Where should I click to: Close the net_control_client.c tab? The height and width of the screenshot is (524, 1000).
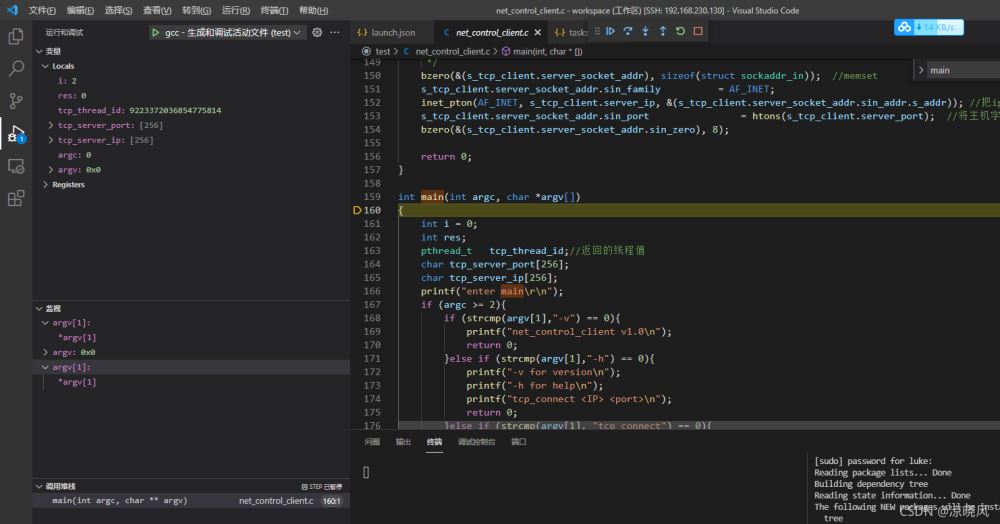538,33
